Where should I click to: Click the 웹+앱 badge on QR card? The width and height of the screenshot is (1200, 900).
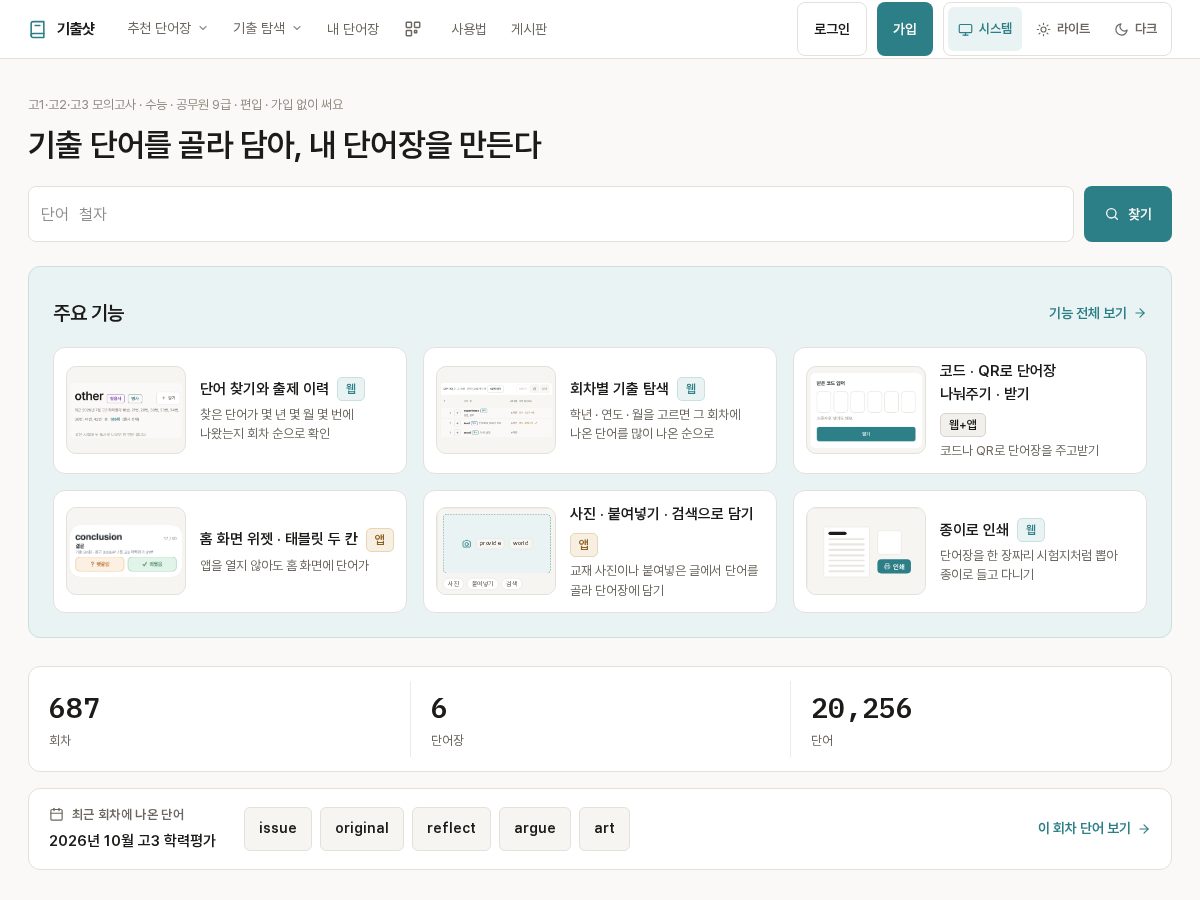tap(963, 425)
